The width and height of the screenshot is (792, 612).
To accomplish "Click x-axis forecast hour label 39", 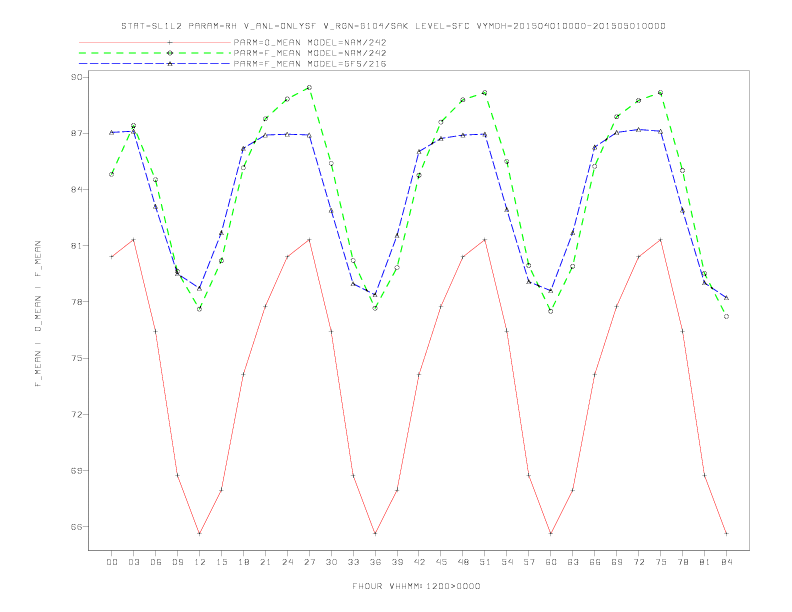I will click(397, 562).
